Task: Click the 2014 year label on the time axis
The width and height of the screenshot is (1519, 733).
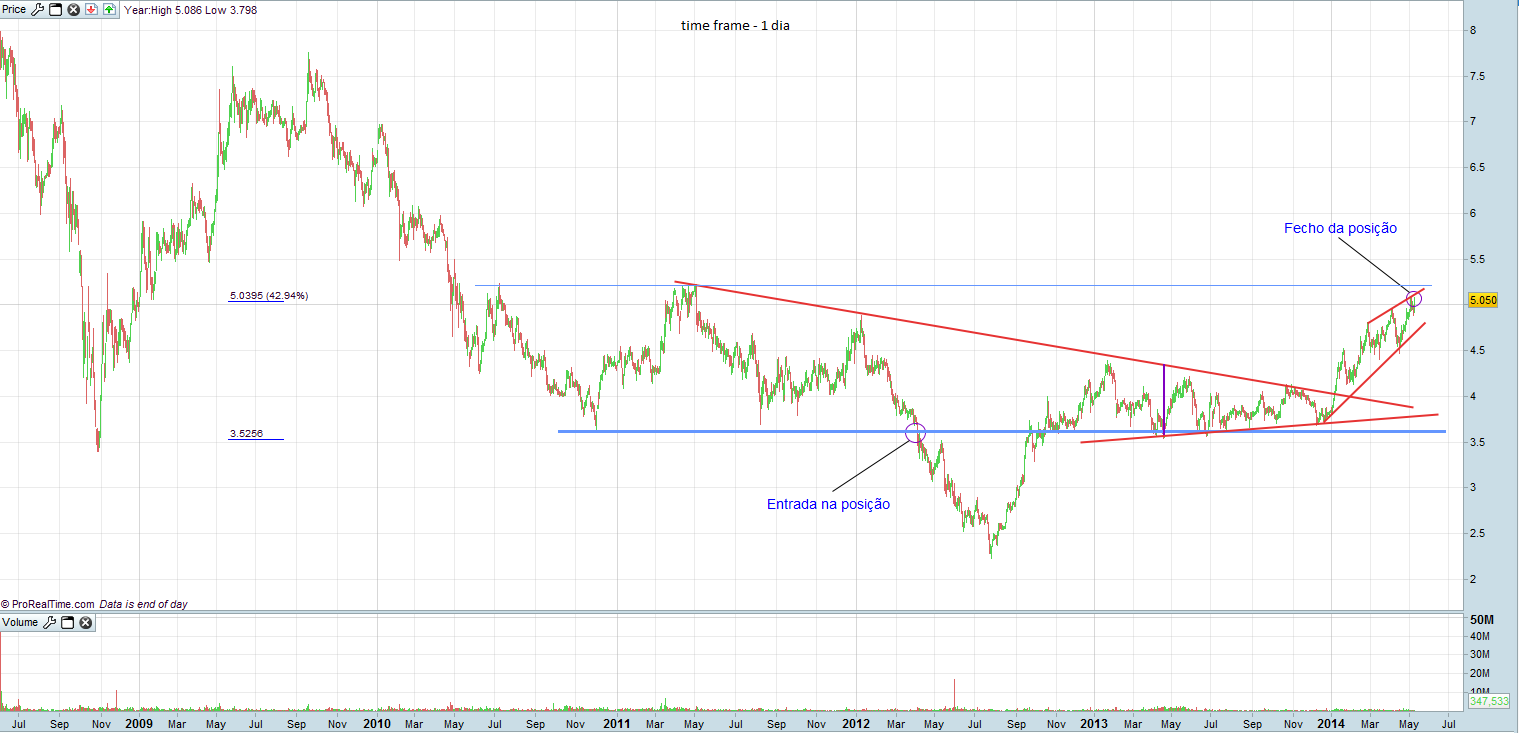Action: point(1331,722)
